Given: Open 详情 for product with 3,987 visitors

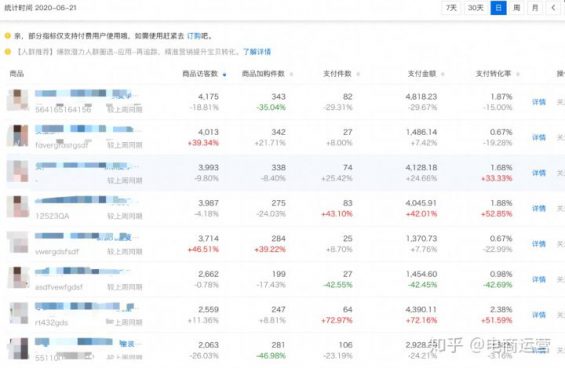Looking at the screenshot, I should click(539, 208).
